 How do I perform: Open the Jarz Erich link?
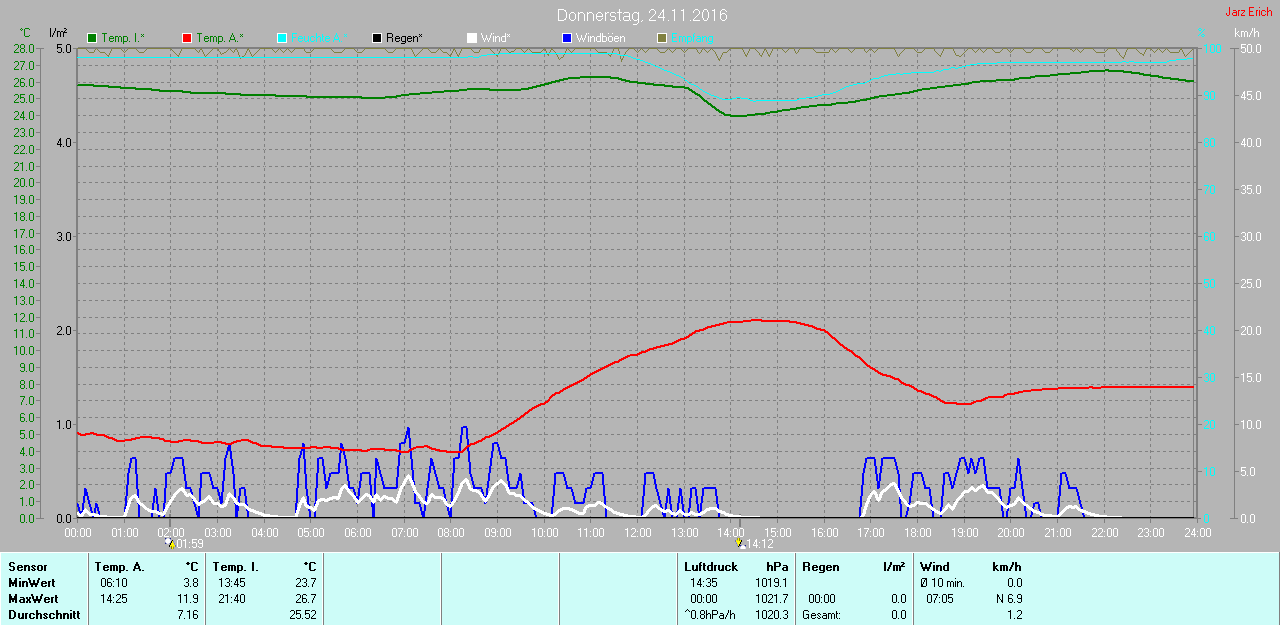(x=1249, y=12)
